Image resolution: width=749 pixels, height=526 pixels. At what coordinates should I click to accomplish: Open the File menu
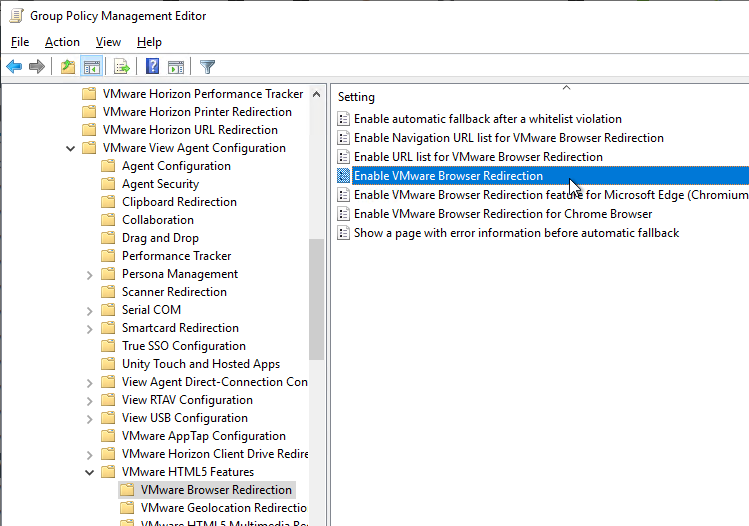coord(20,42)
